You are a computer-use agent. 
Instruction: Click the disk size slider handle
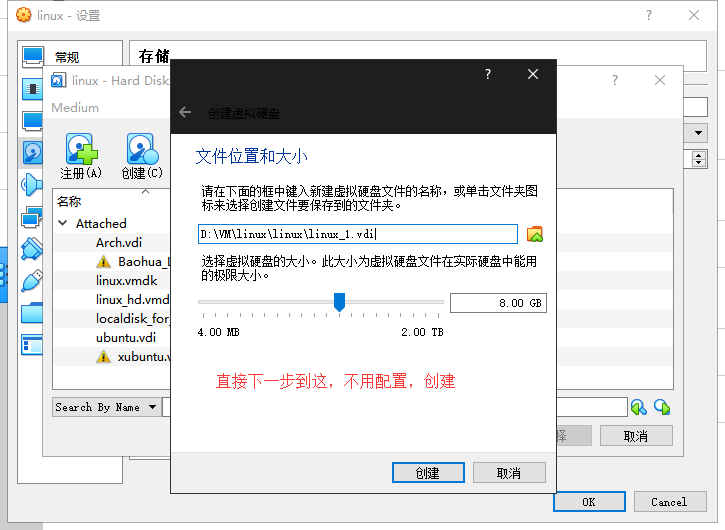339,302
